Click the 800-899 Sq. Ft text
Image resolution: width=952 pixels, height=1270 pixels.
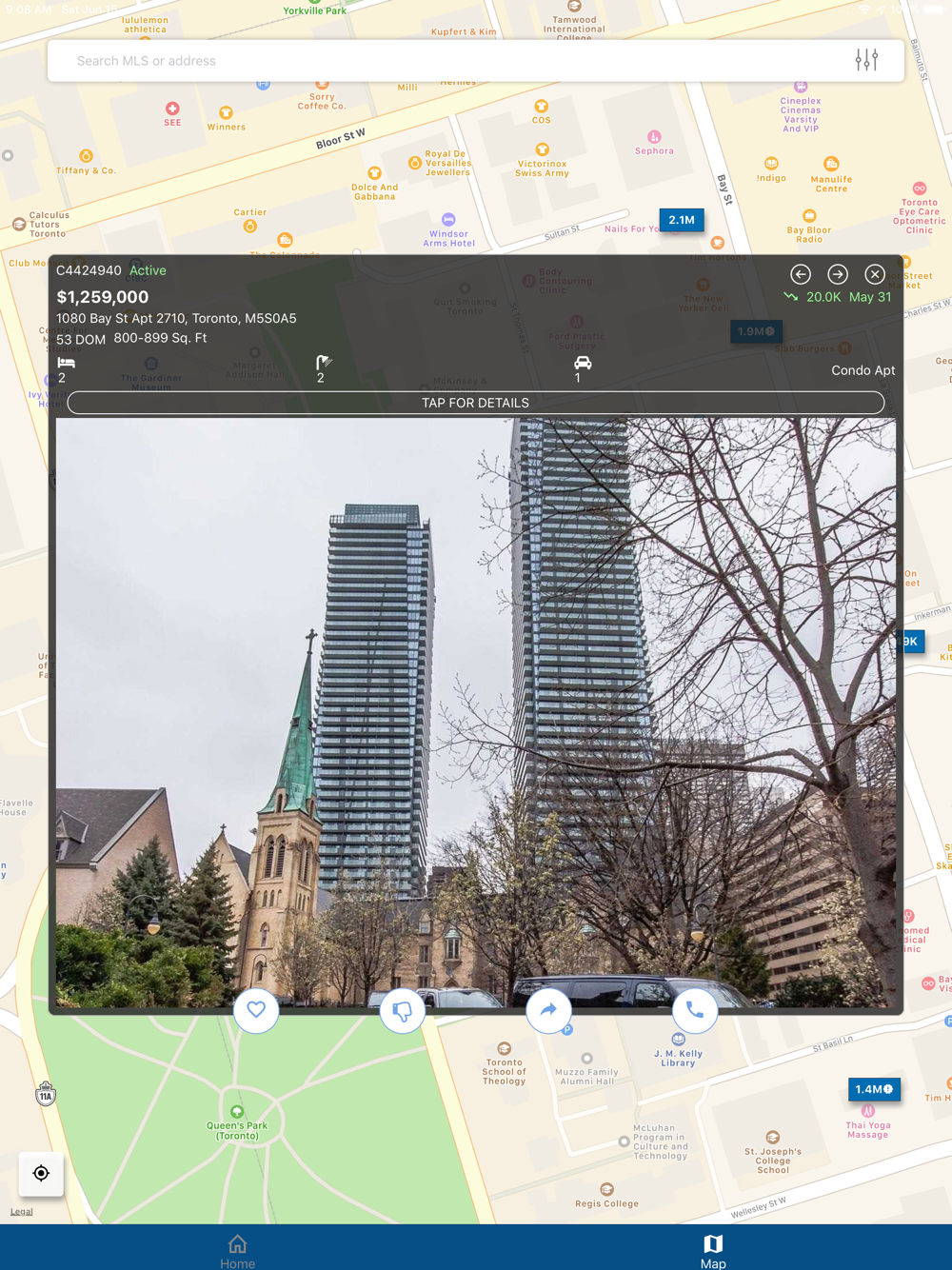pyautogui.click(x=160, y=338)
